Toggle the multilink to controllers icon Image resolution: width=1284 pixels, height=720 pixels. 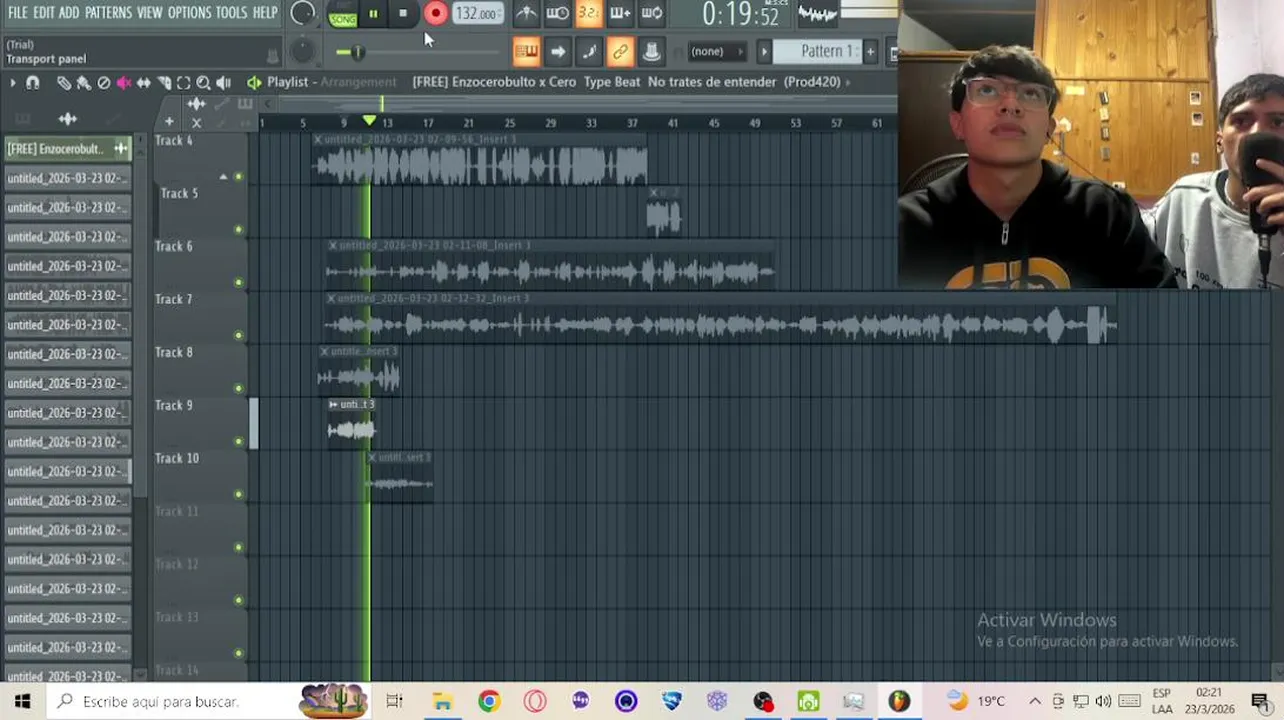point(620,51)
